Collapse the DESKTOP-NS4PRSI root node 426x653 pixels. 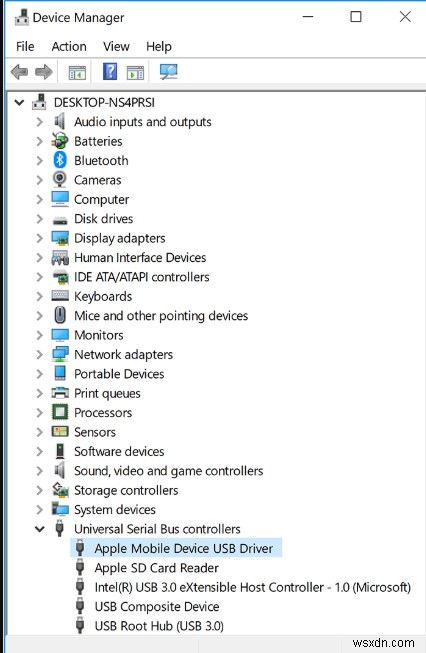pyautogui.click(x=19, y=102)
